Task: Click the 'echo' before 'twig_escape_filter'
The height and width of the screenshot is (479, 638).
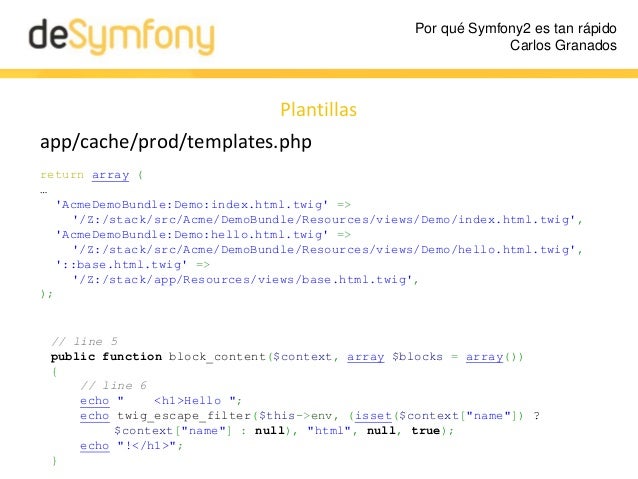Action: click(95, 416)
